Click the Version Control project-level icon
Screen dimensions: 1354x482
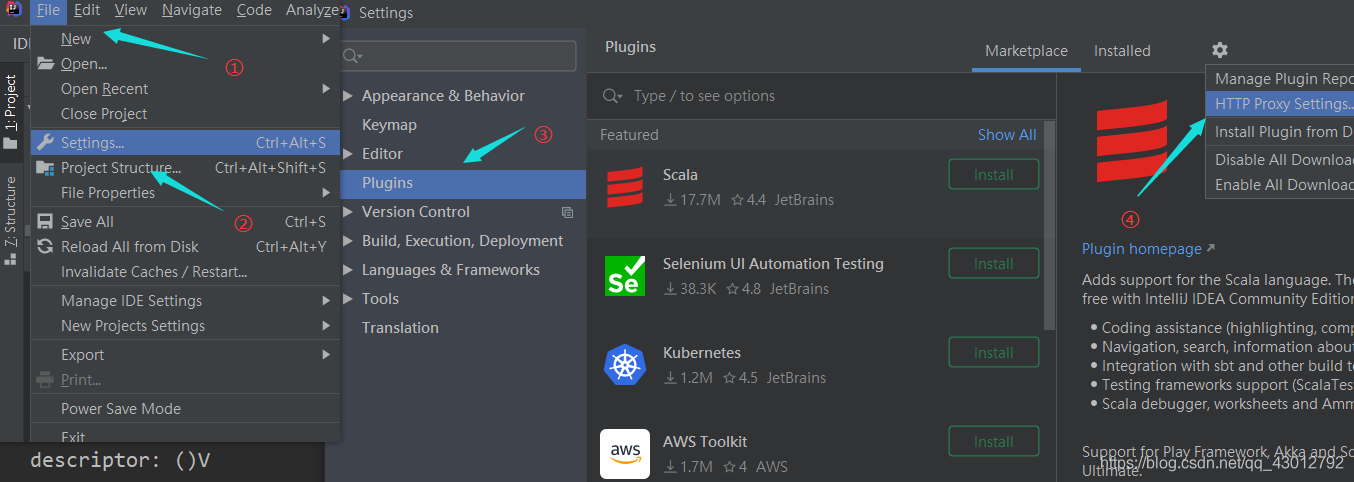pos(567,212)
